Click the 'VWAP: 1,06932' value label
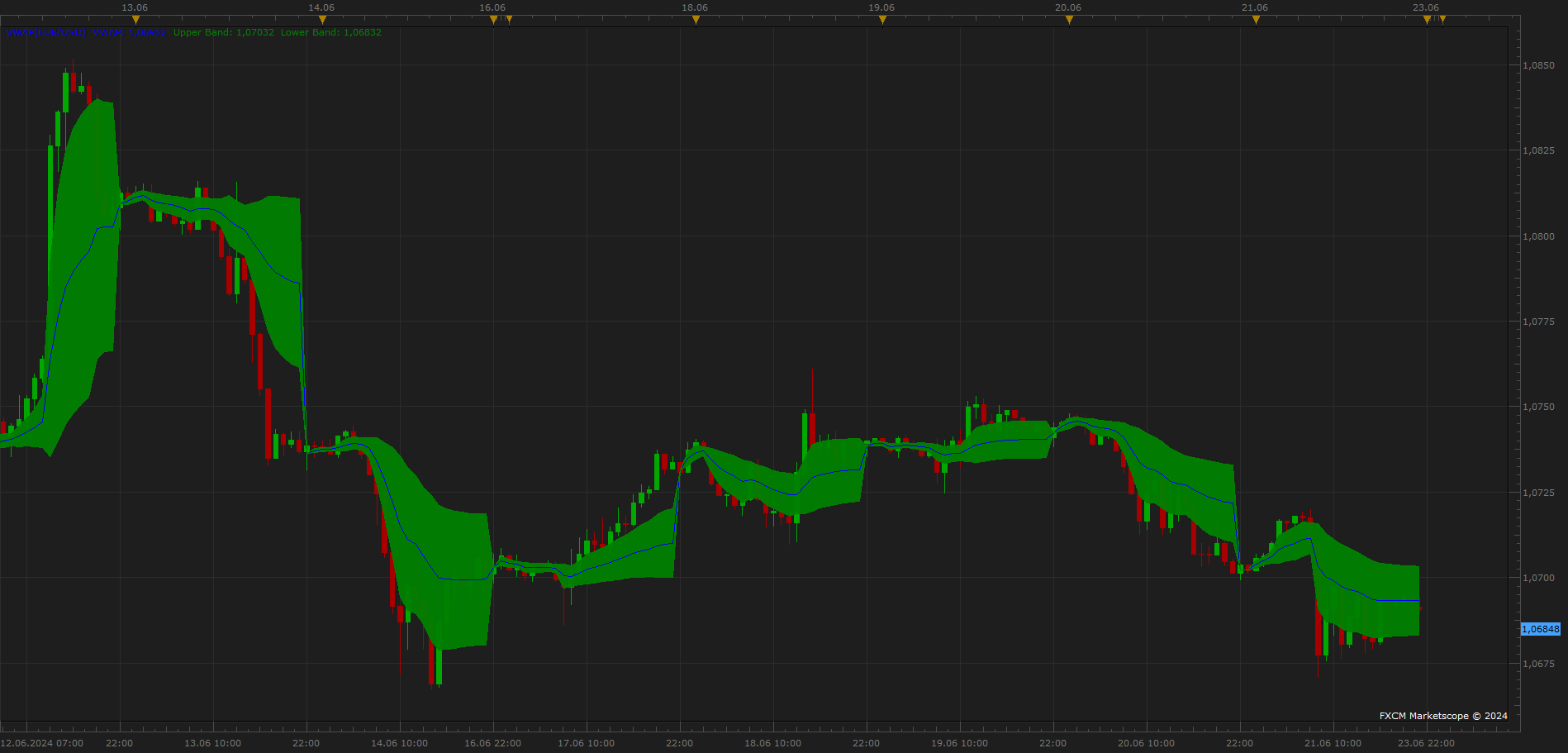The image size is (1568, 753). 130,32
